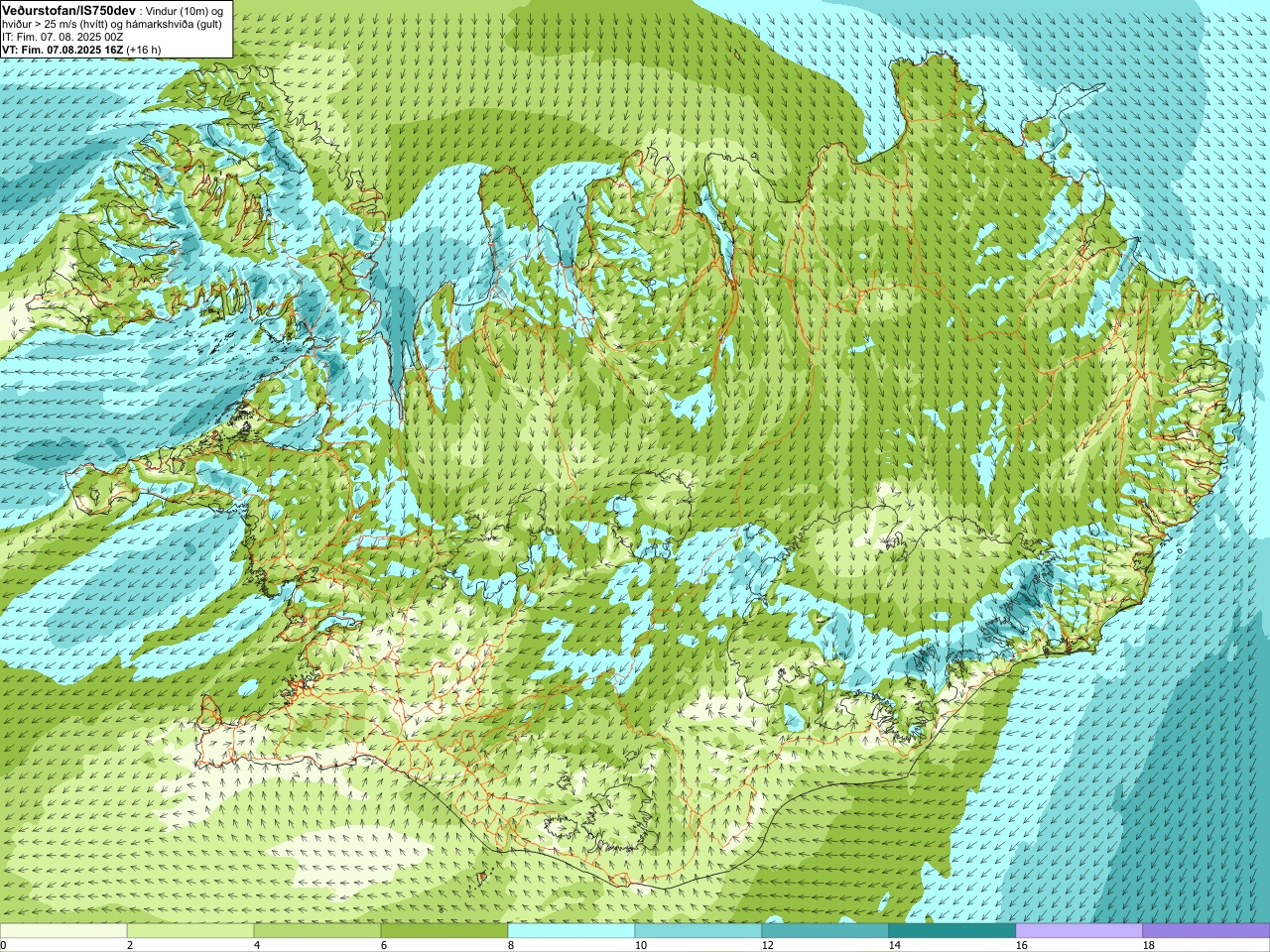This screenshot has width=1270, height=952.
Task: Select the 4–6 m/s green legend swatch
Action: (x=317, y=931)
